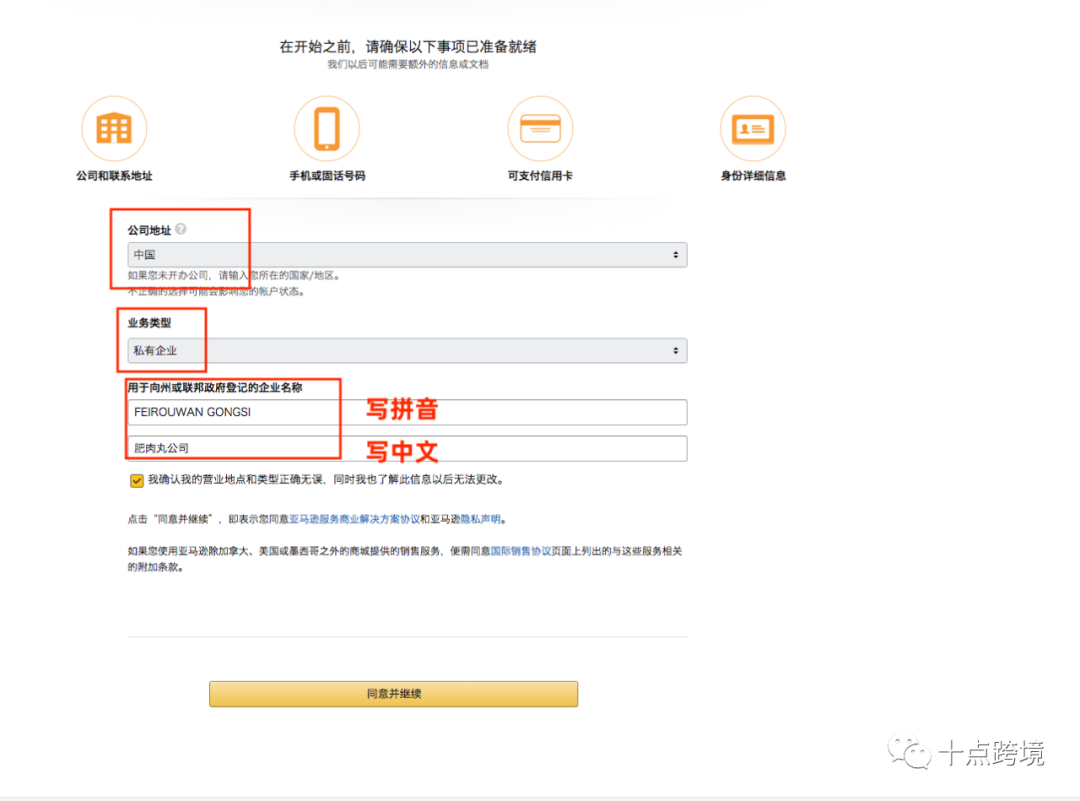Click the 肥肉丸公司 Chinese name field
Screen dimensions: 1080x801
click(x=407, y=448)
